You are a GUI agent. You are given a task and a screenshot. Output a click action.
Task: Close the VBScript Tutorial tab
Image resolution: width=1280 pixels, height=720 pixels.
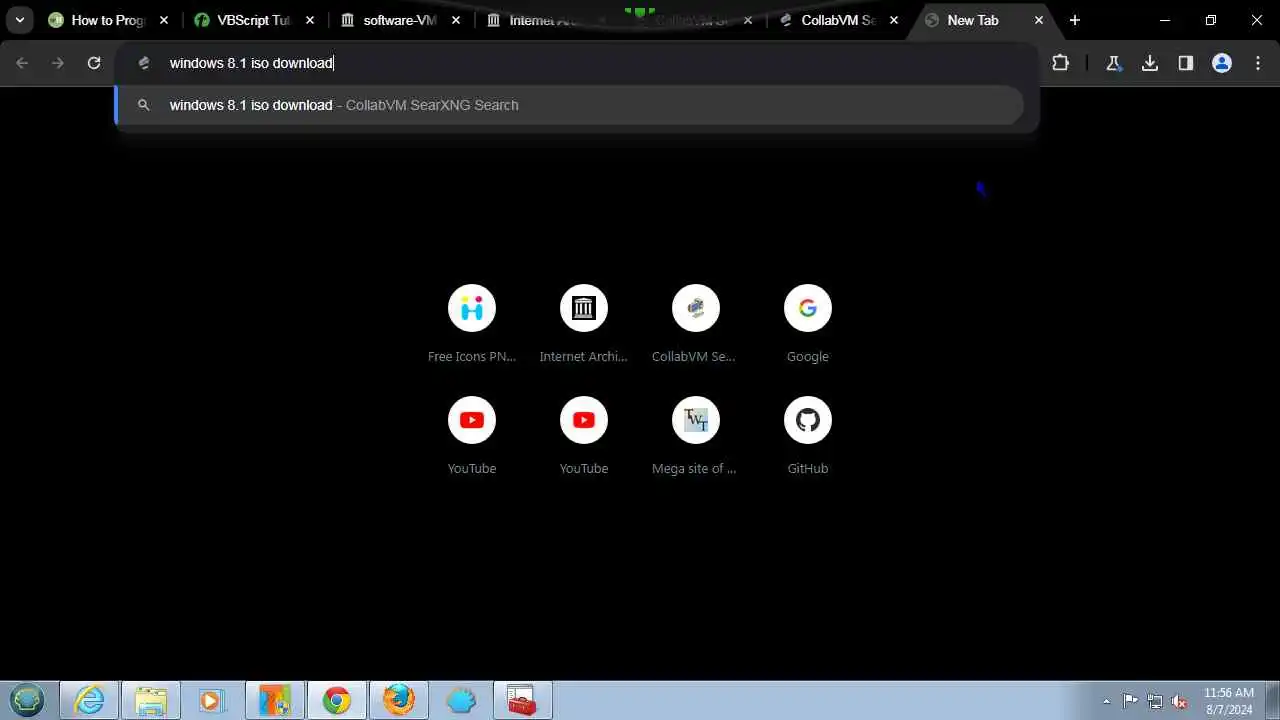pyautogui.click(x=310, y=20)
